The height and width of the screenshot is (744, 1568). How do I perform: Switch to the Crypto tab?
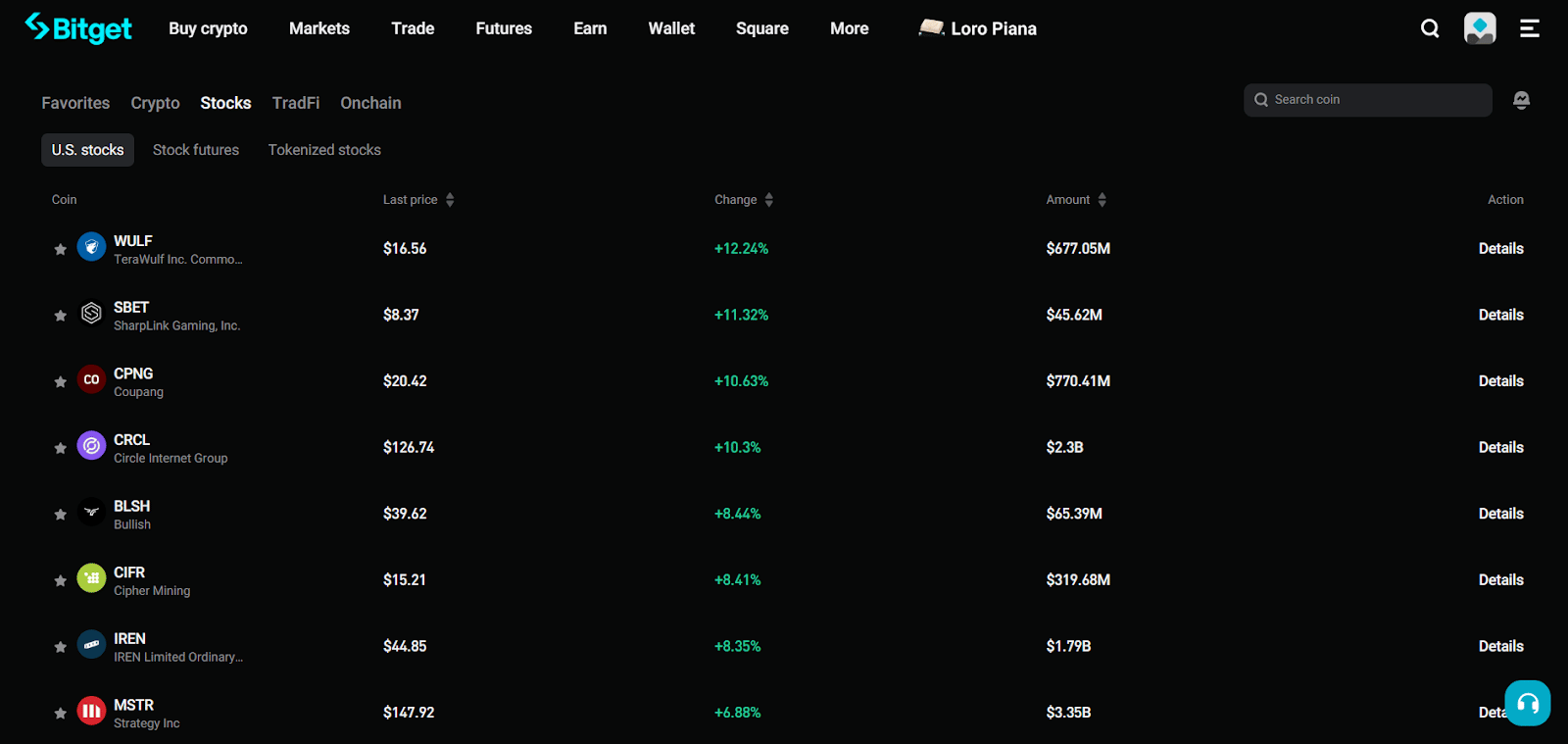click(x=155, y=103)
